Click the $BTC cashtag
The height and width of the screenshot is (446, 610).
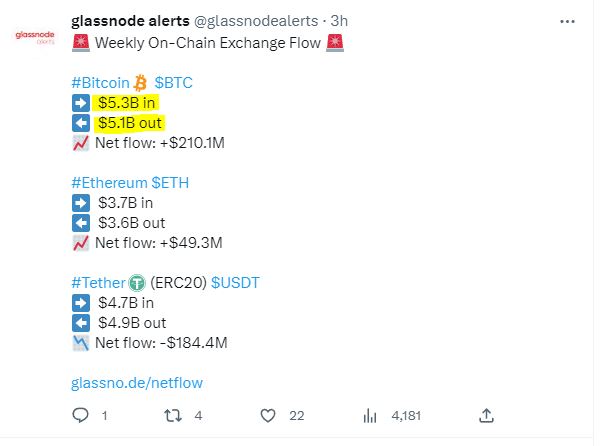click(174, 83)
